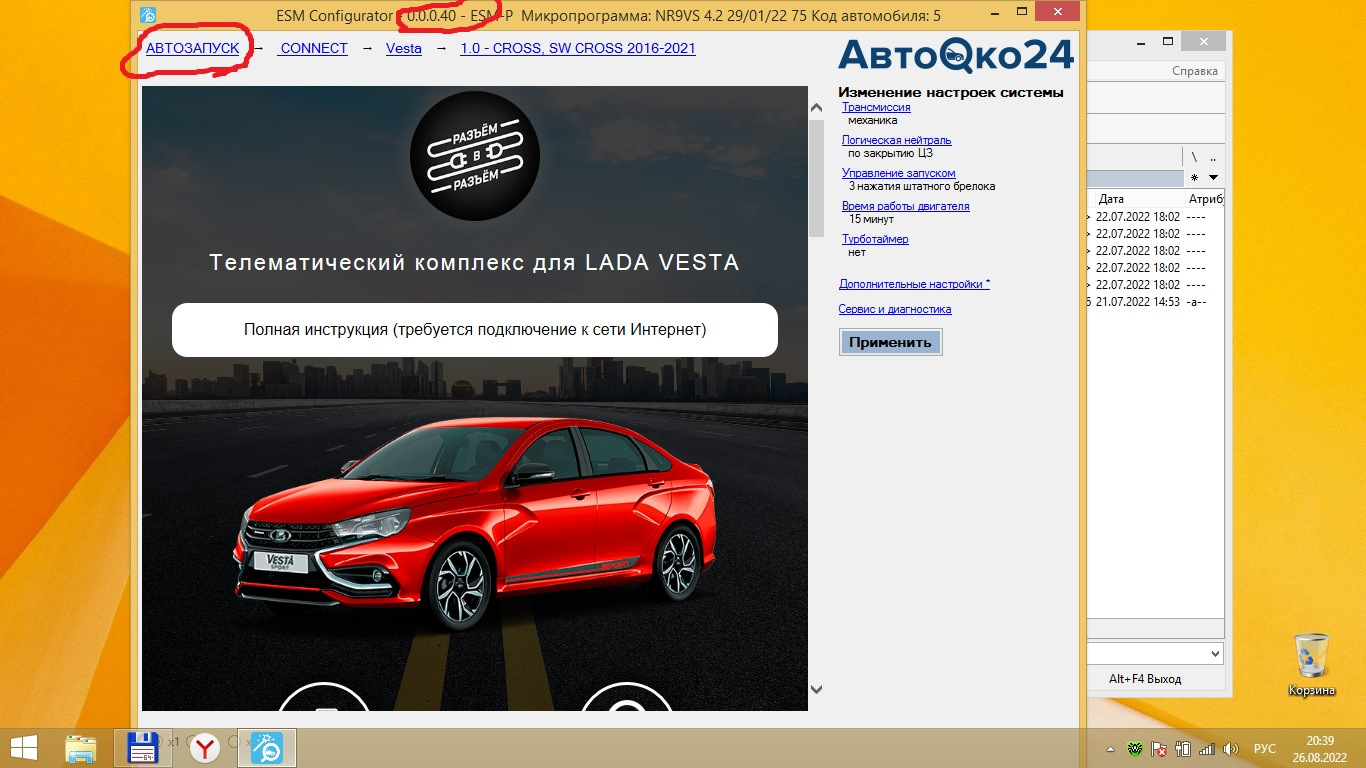The image size is (1366, 768).
Task: Show hidden tray icons arrow
Action: (x=1111, y=749)
